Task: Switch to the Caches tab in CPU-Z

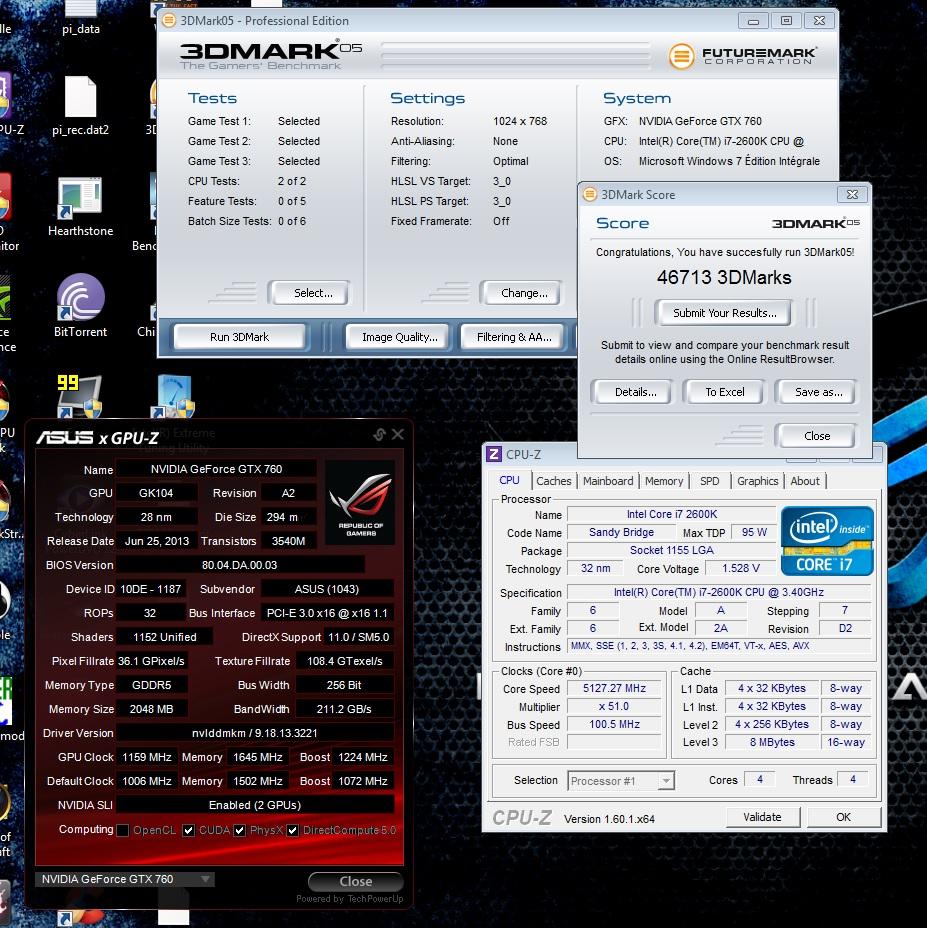Action: pyautogui.click(x=553, y=481)
